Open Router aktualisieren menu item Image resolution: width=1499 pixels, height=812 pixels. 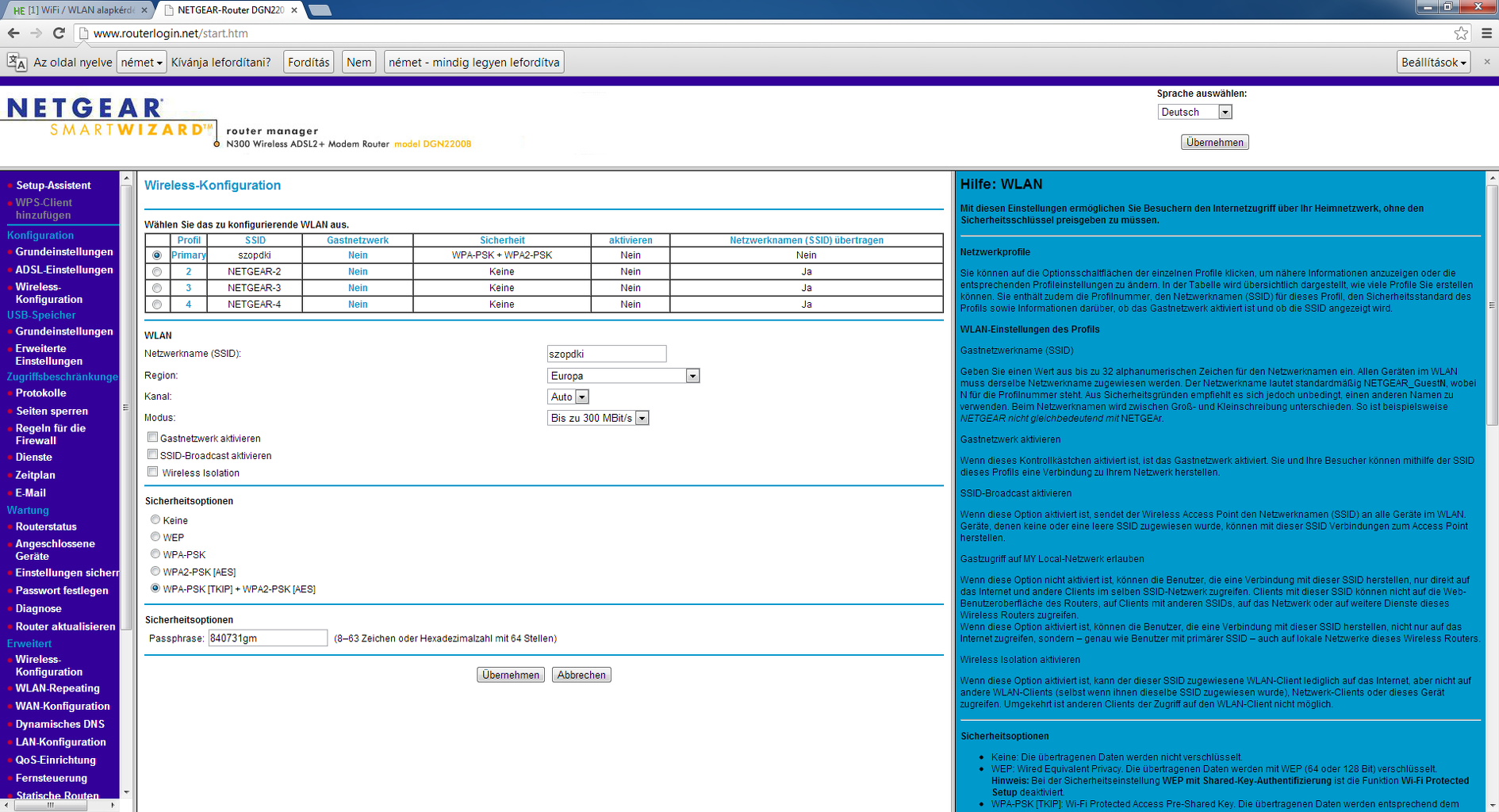[65, 626]
